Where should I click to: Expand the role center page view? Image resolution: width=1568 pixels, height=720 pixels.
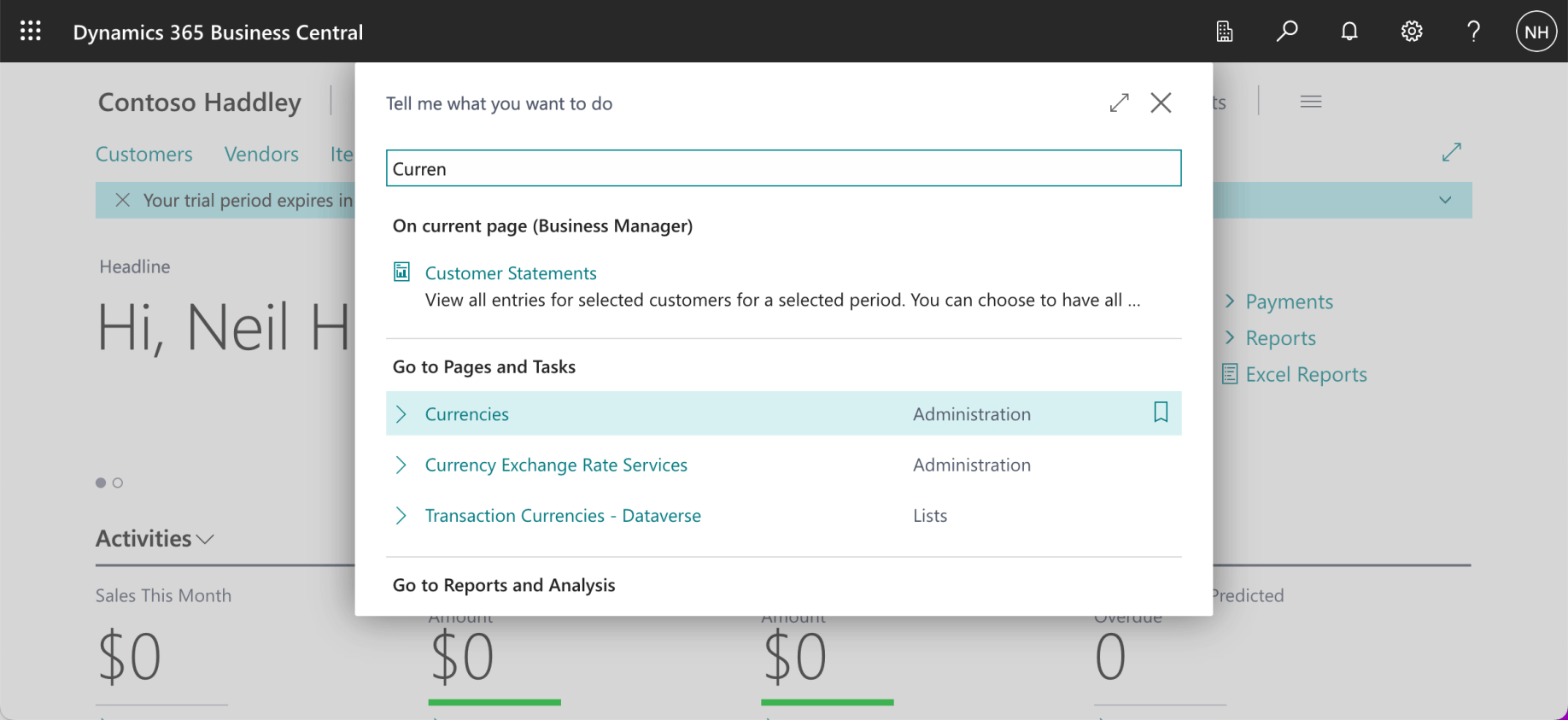click(x=1452, y=152)
